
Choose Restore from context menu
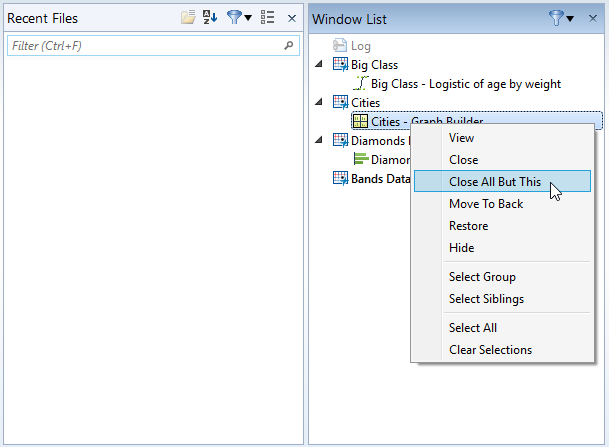502,226
